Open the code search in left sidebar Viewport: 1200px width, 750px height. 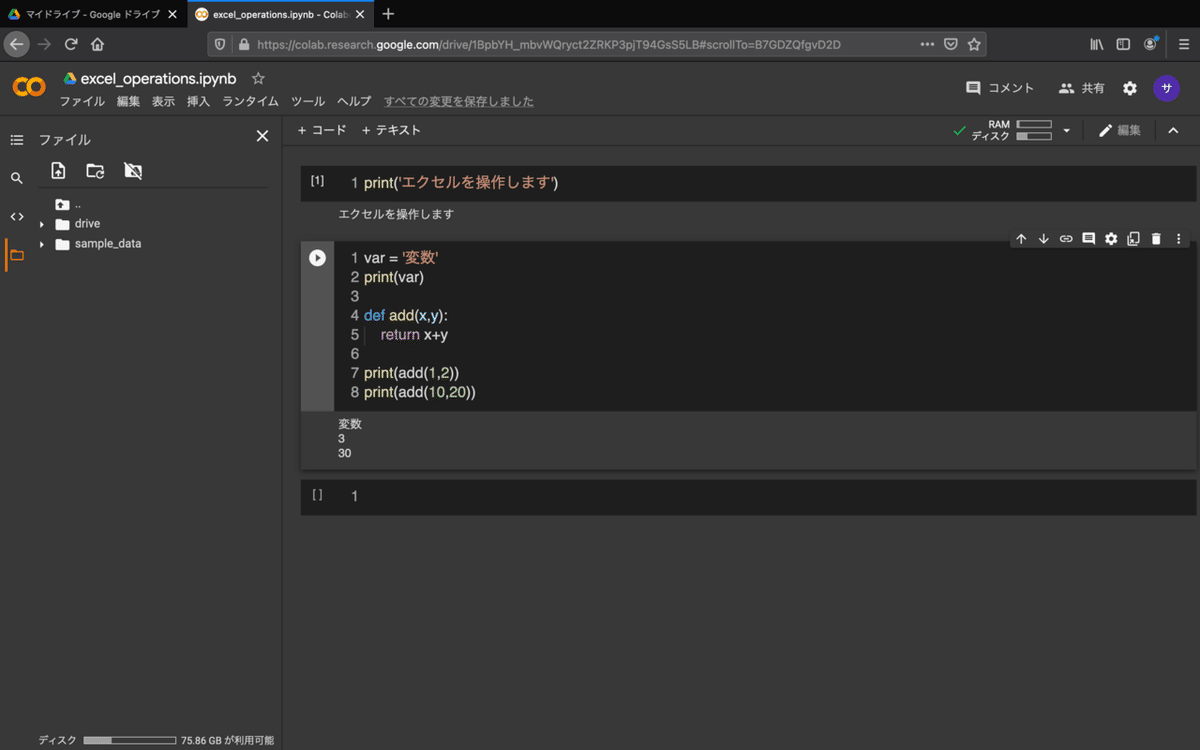point(16,177)
